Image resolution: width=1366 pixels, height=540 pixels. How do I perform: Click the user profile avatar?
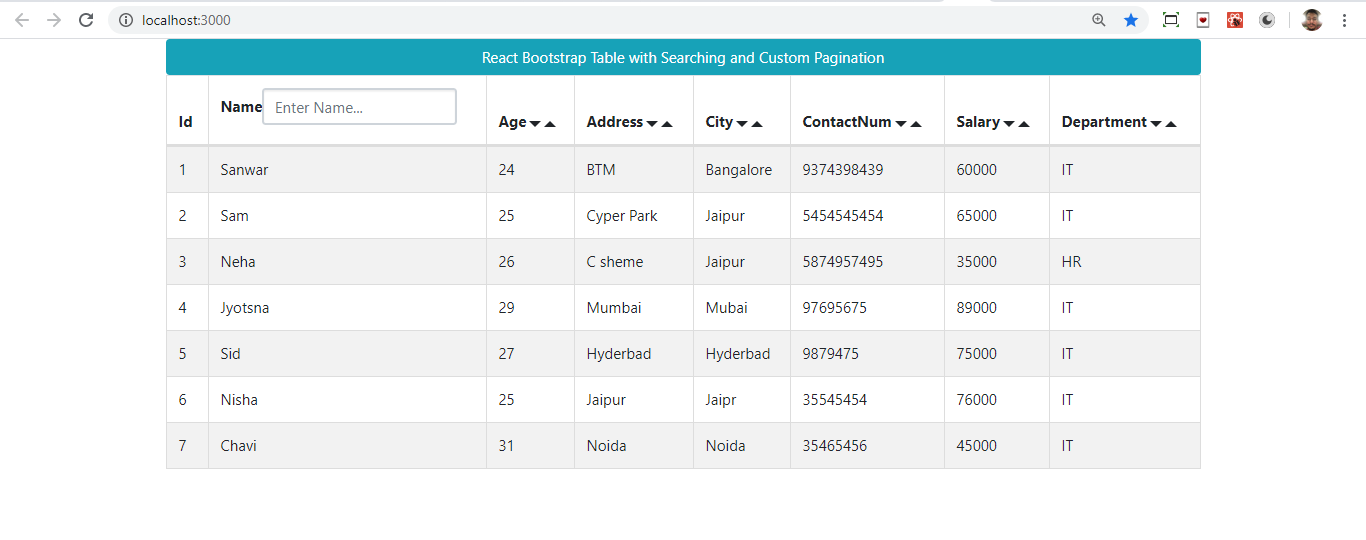coord(1312,20)
